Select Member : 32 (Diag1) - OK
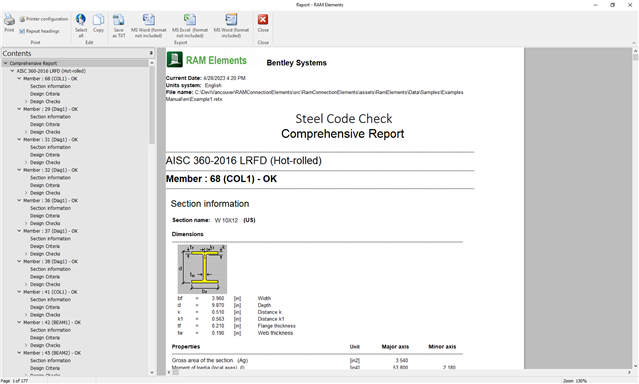639x384 pixels. point(51,170)
